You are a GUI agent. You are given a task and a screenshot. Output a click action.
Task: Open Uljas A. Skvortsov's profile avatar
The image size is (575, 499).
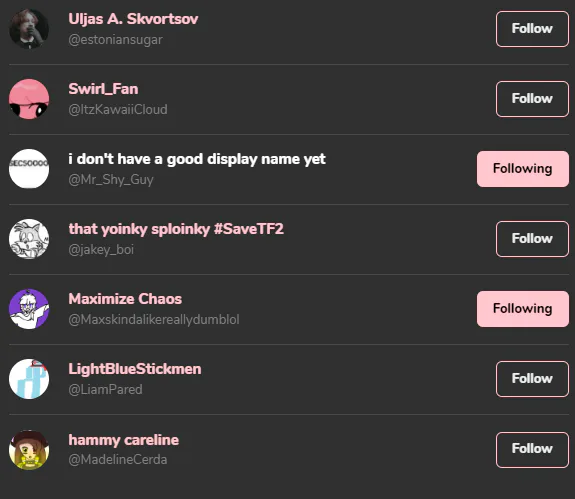coord(29,29)
